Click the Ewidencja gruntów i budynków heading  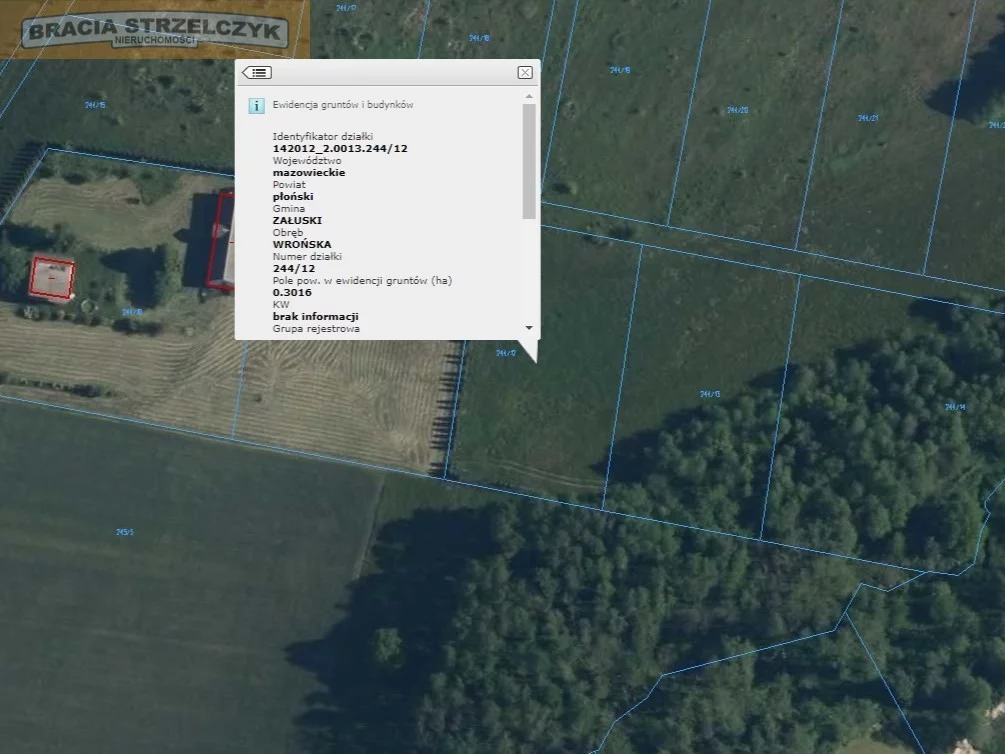click(343, 105)
